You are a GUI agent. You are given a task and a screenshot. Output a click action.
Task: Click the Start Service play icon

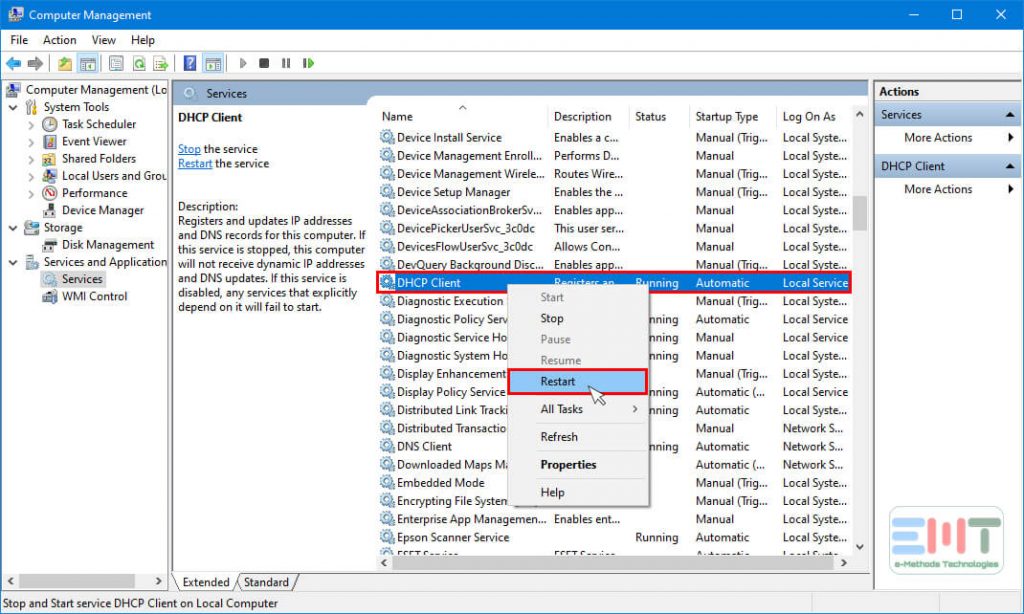[243, 63]
